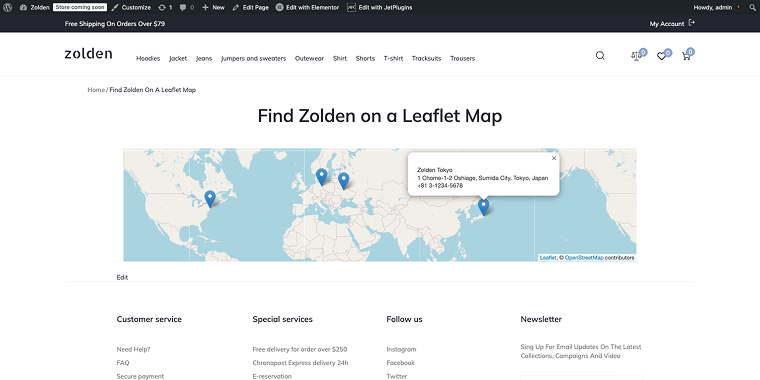The image size is (760, 380).
Task: Open the Trousers category
Action: [462, 58]
